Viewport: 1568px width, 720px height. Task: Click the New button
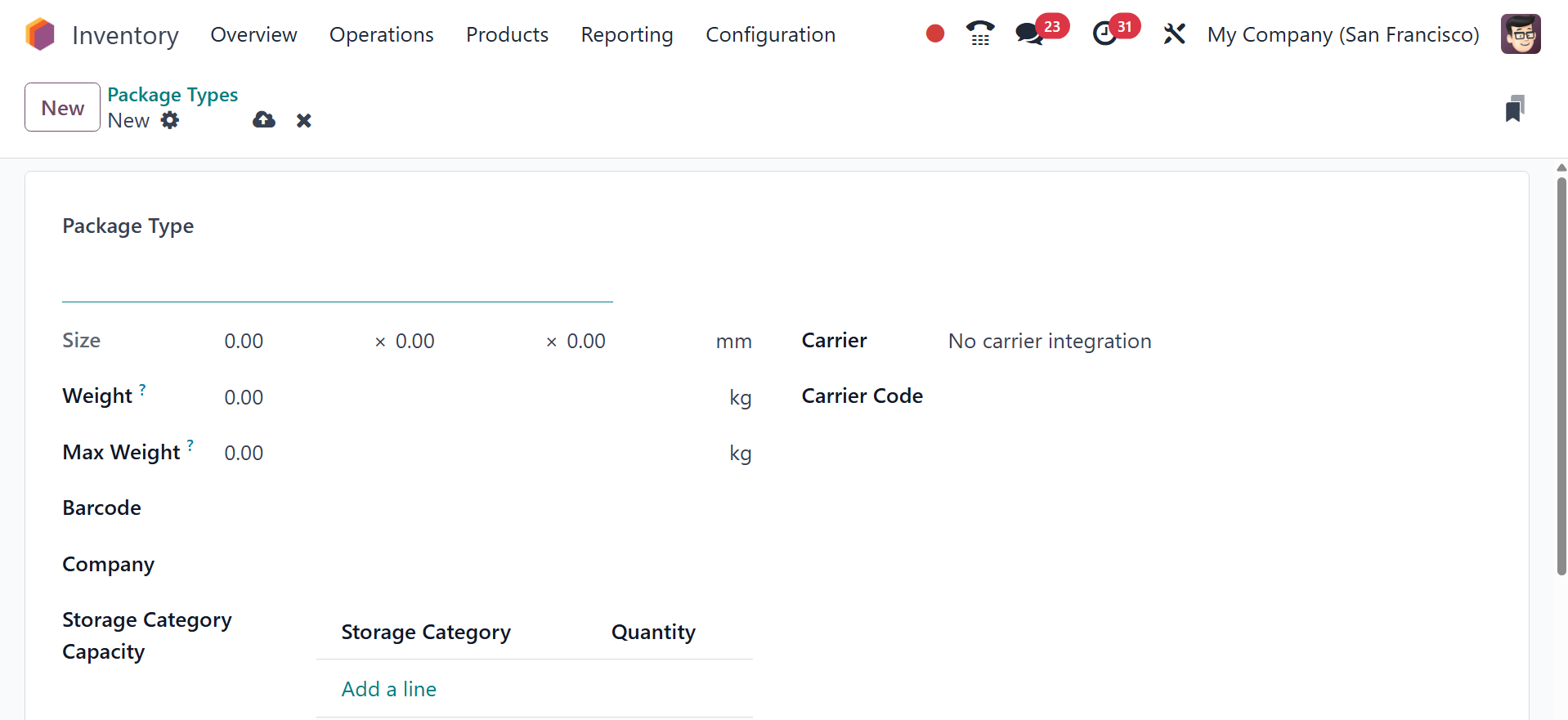pos(62,107)
